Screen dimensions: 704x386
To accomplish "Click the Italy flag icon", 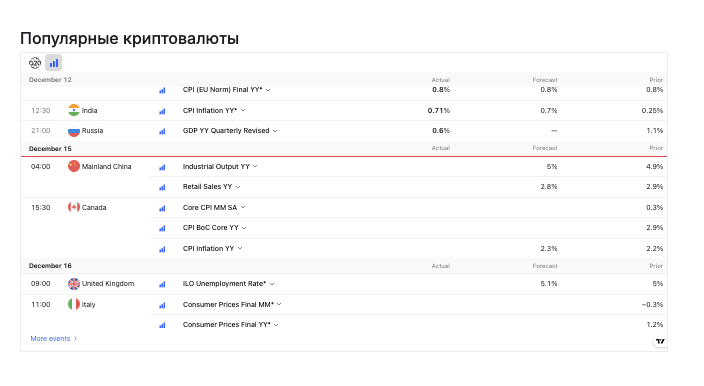I will (x=74, y=304).
